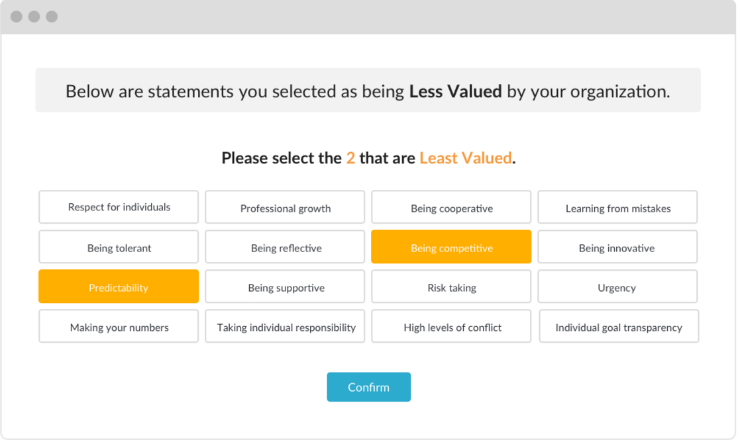Select High levels of conflict tile
740x440 pixels.
451,326
